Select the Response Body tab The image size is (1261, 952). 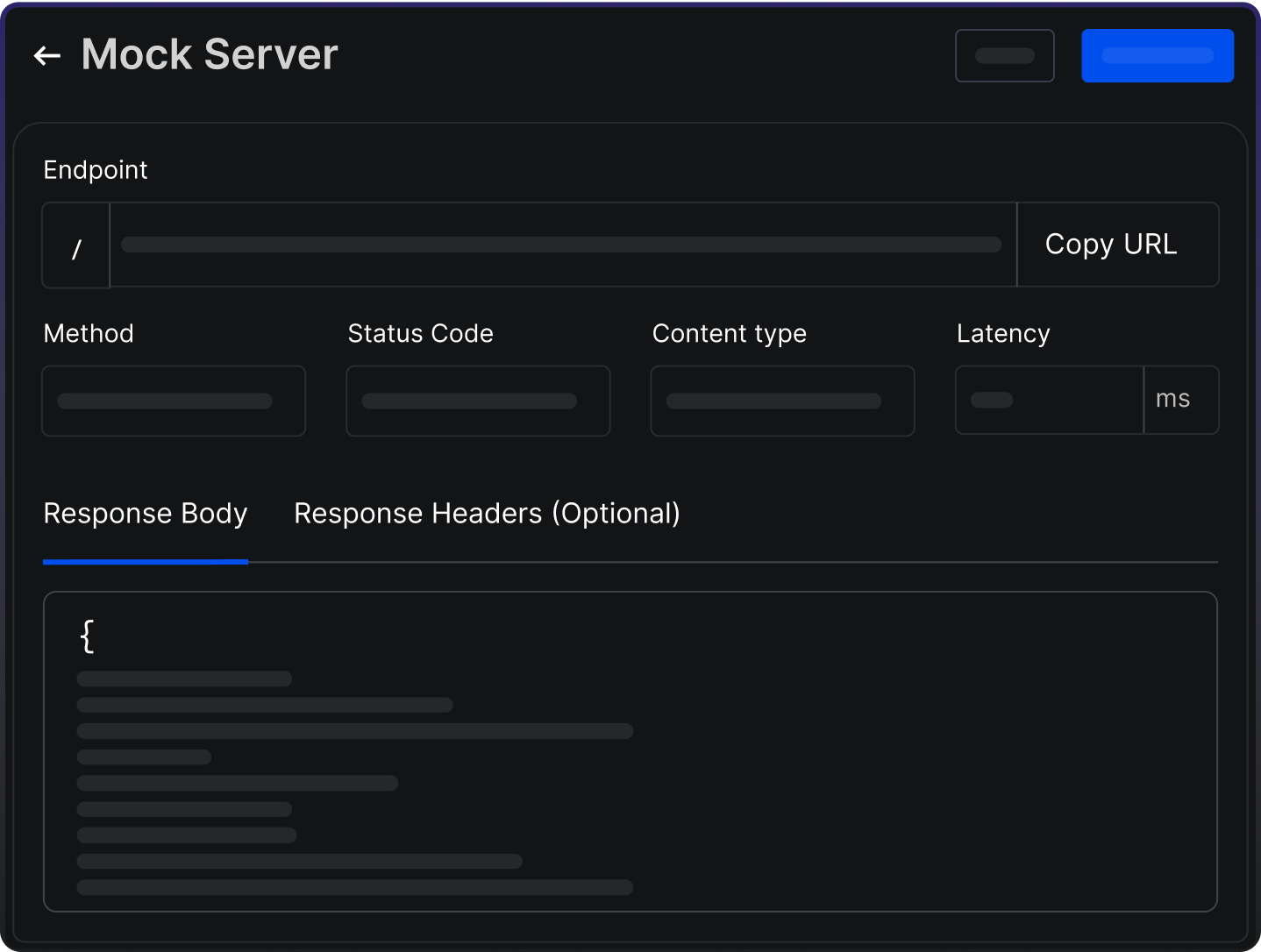145,514
